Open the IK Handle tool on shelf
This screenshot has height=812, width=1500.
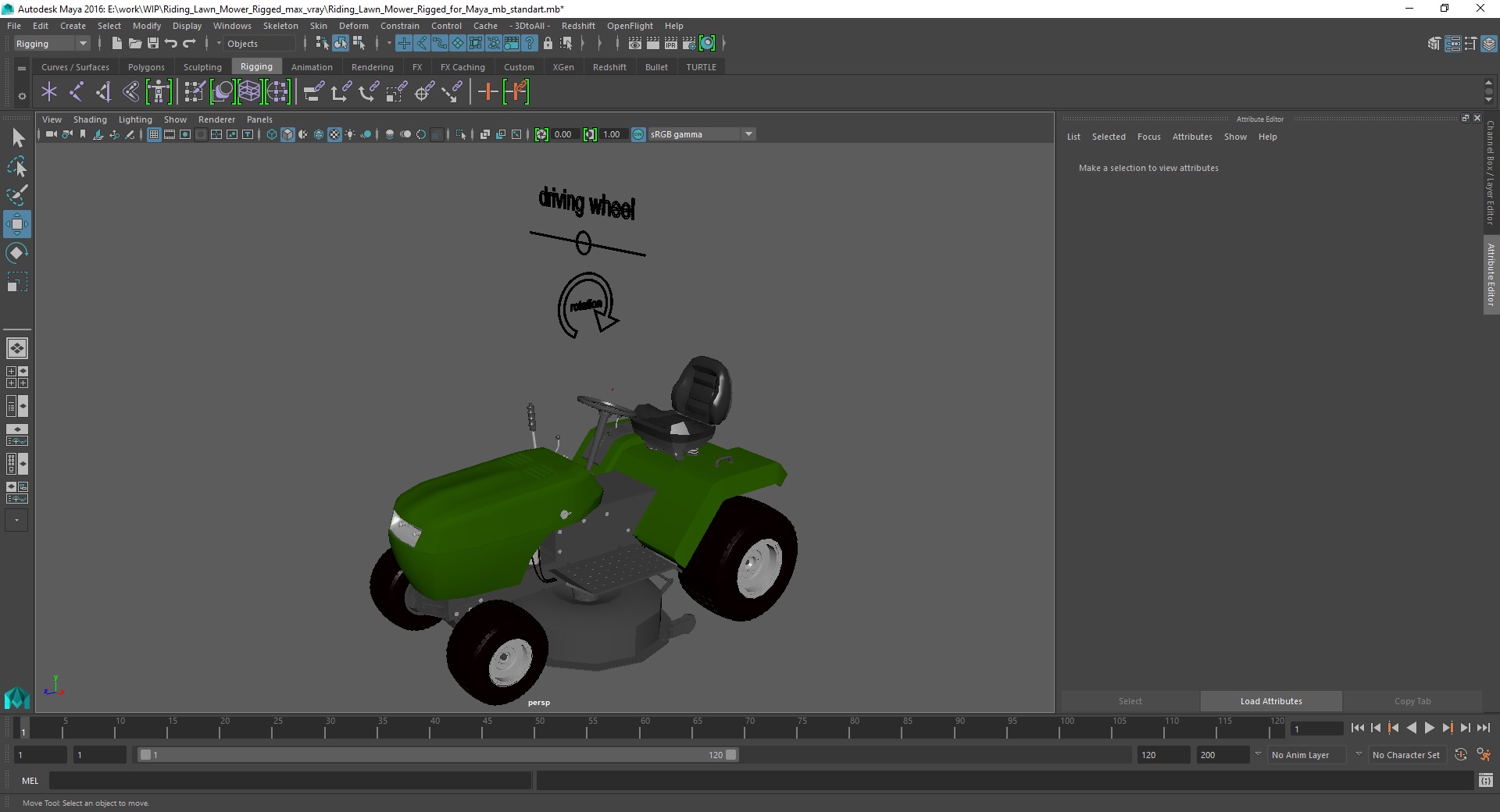click(104, 92)
